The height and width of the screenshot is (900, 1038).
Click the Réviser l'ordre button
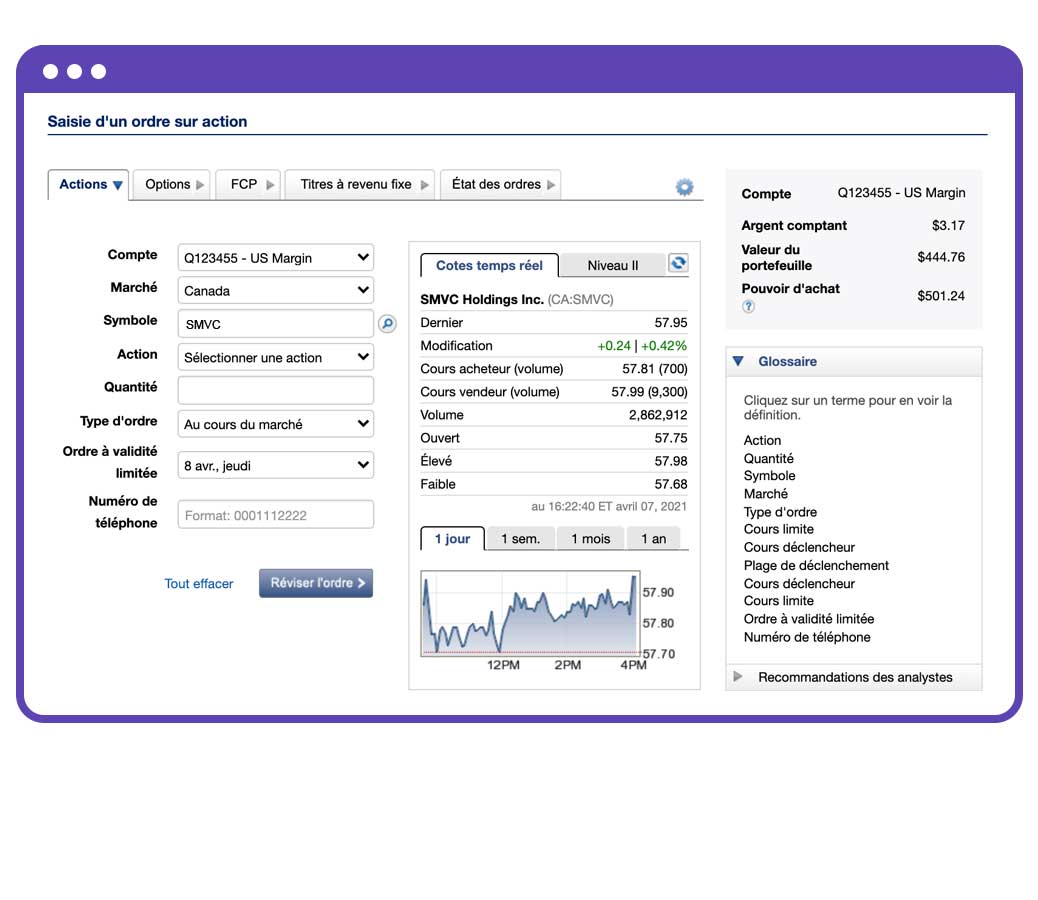pos(315,583)
